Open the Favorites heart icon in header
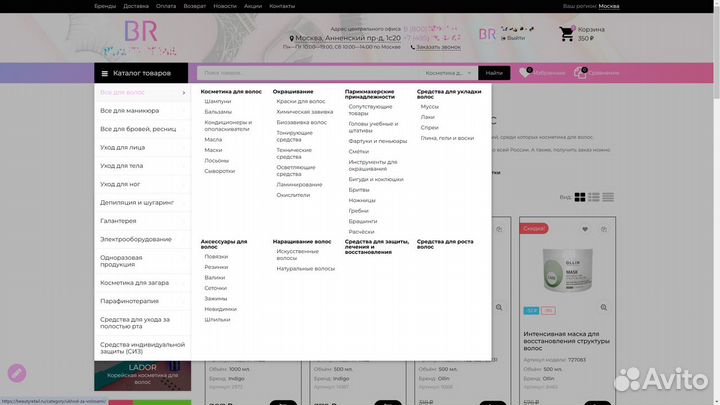The width and height of the screenshot is (720, 405). click(525, 73)
